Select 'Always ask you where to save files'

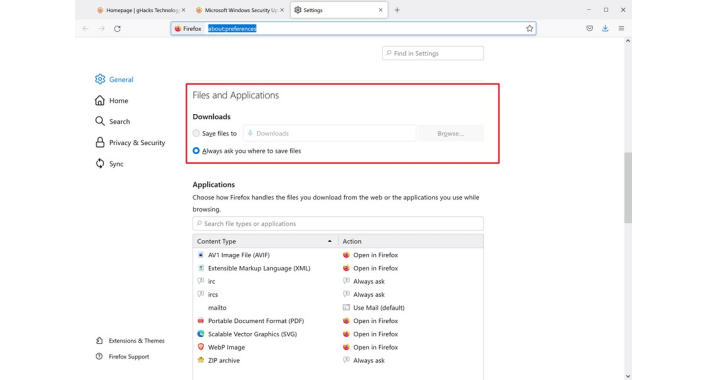pyautogui.click(x=196, y=151)
